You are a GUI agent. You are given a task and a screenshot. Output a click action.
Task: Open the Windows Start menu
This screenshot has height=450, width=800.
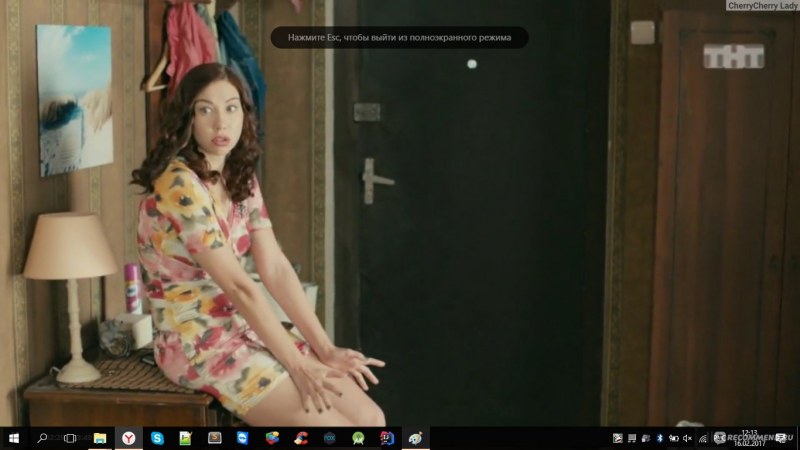(14, 438)
